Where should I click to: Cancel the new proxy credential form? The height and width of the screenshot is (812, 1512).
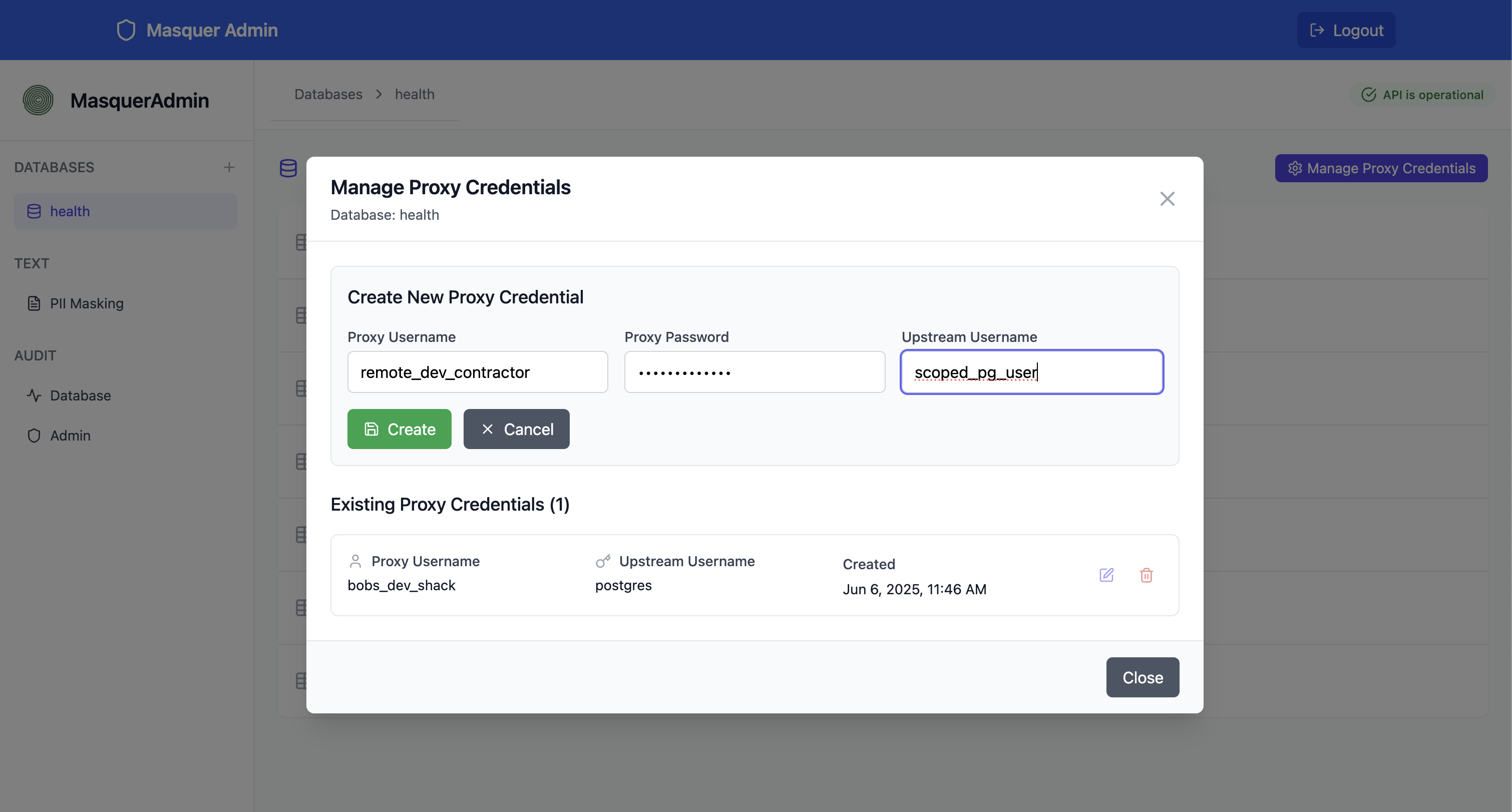pos(516,429)
